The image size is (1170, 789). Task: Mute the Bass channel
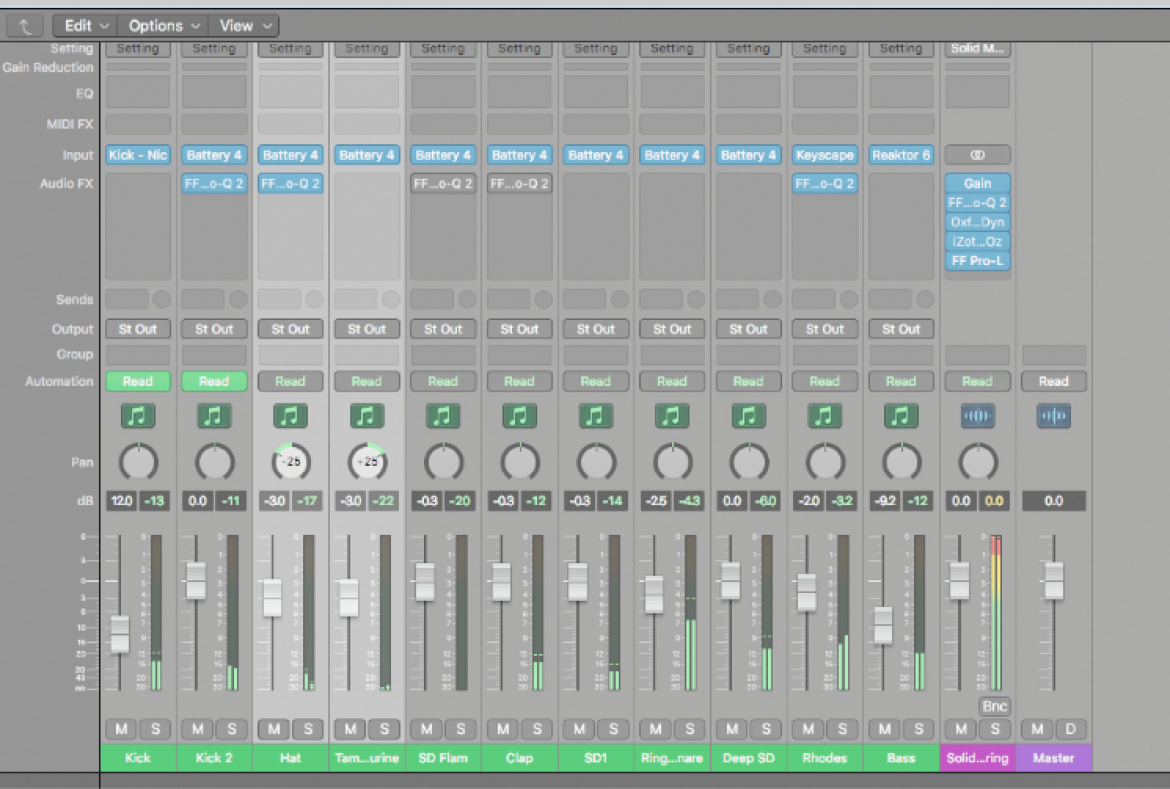click(885, 729)
